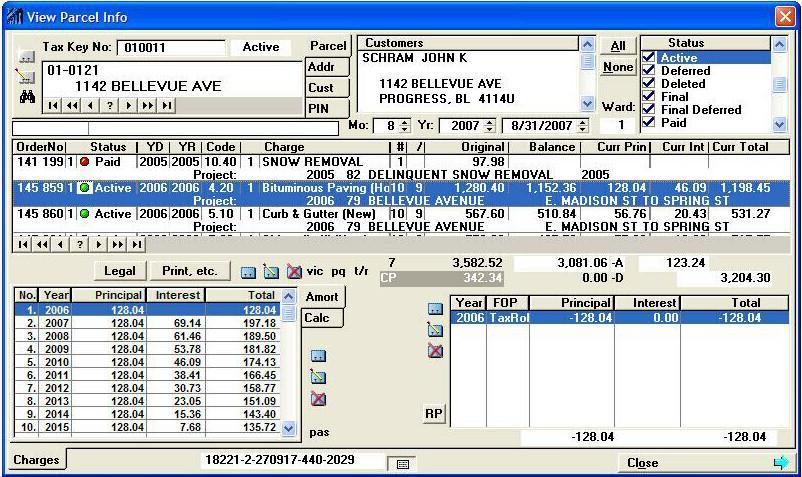Click the delete icon under the Calc tab
The height and width of the screenshot is (477, 802).
click(318, 398)
